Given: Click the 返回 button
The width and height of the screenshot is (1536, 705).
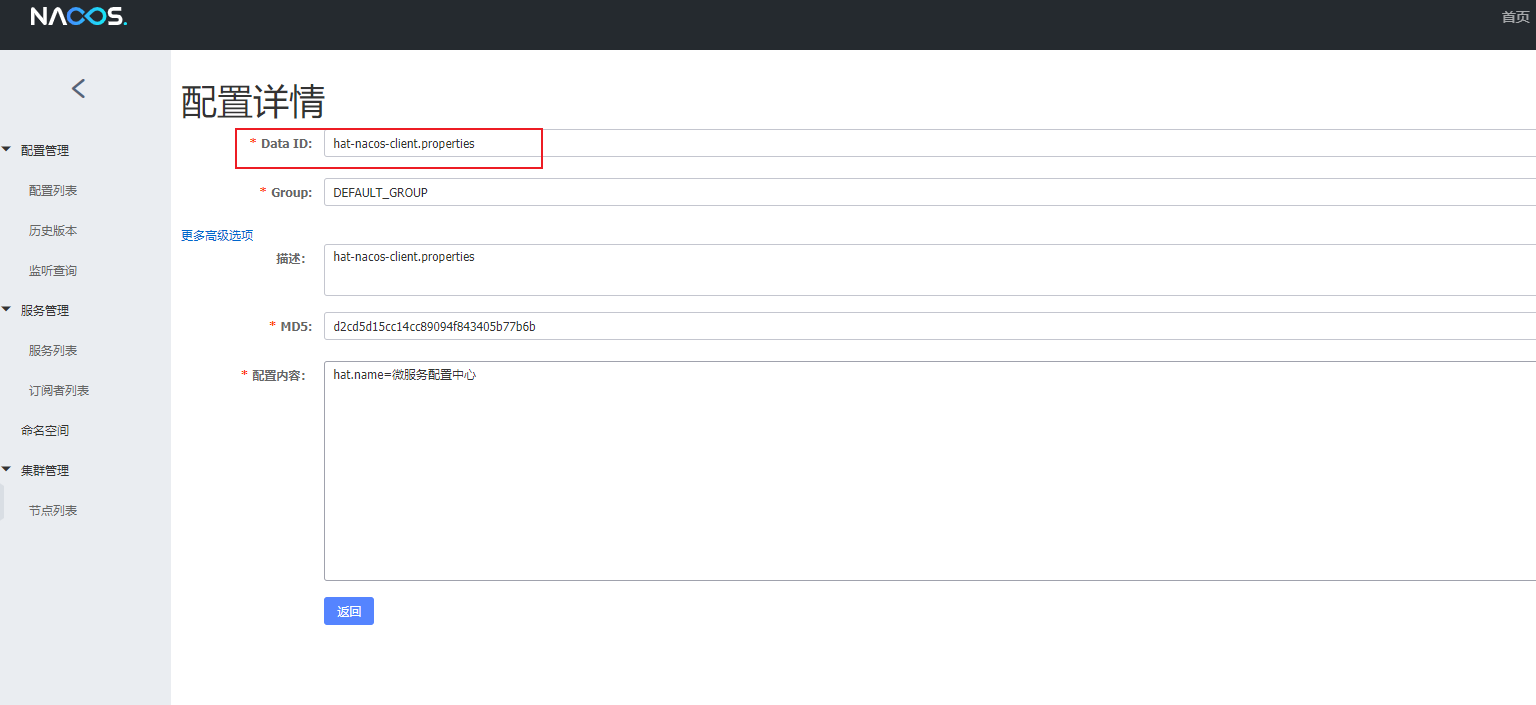Looking at the screenshot, I should [x=348, y=610].
